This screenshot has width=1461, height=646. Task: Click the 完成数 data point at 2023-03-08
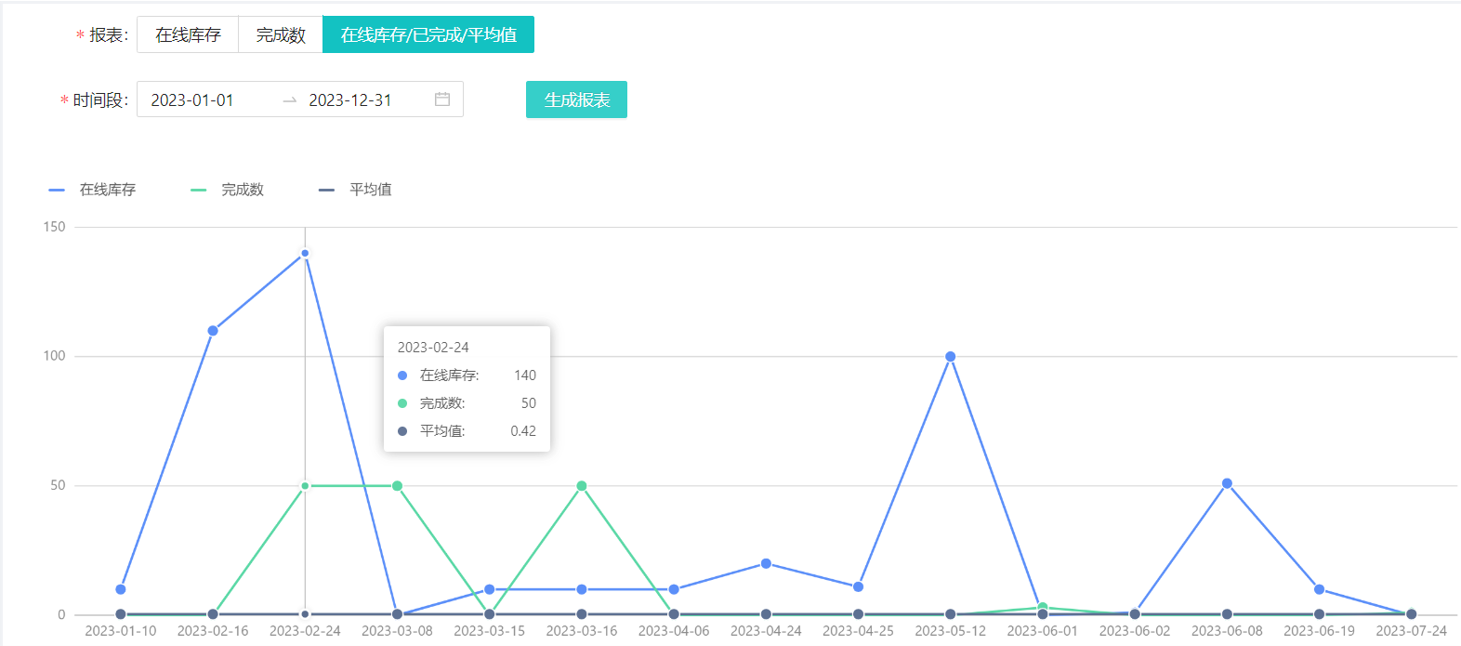[397, 486]
